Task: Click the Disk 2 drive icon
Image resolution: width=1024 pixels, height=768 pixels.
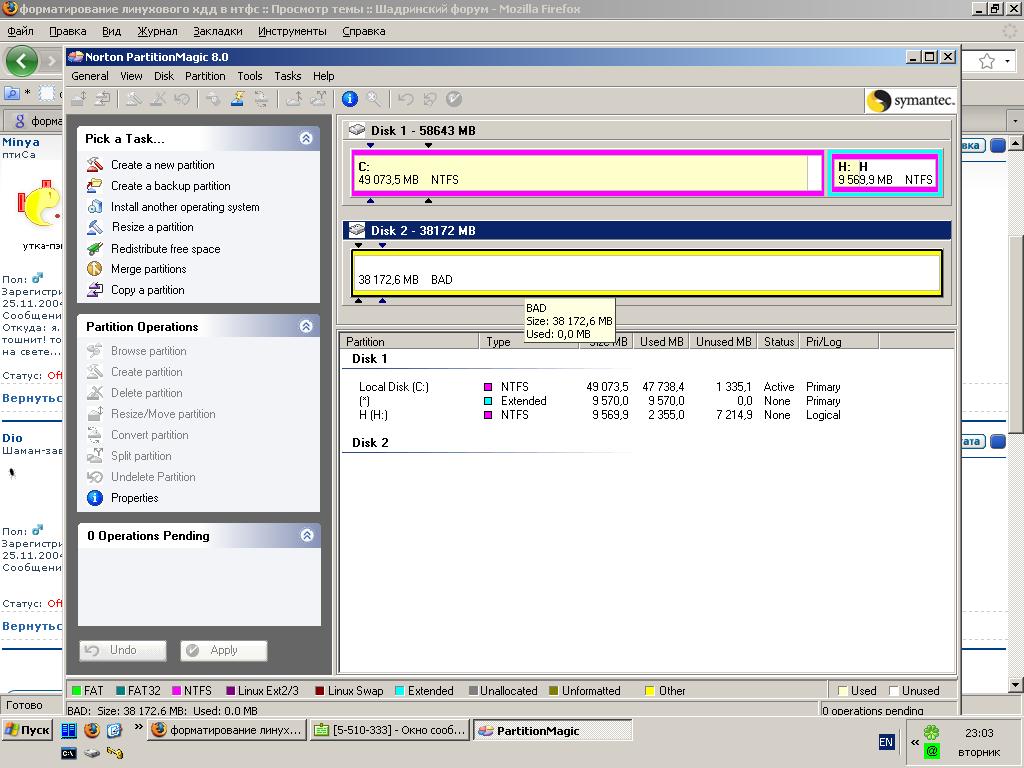Action: [x=357, y=230]
